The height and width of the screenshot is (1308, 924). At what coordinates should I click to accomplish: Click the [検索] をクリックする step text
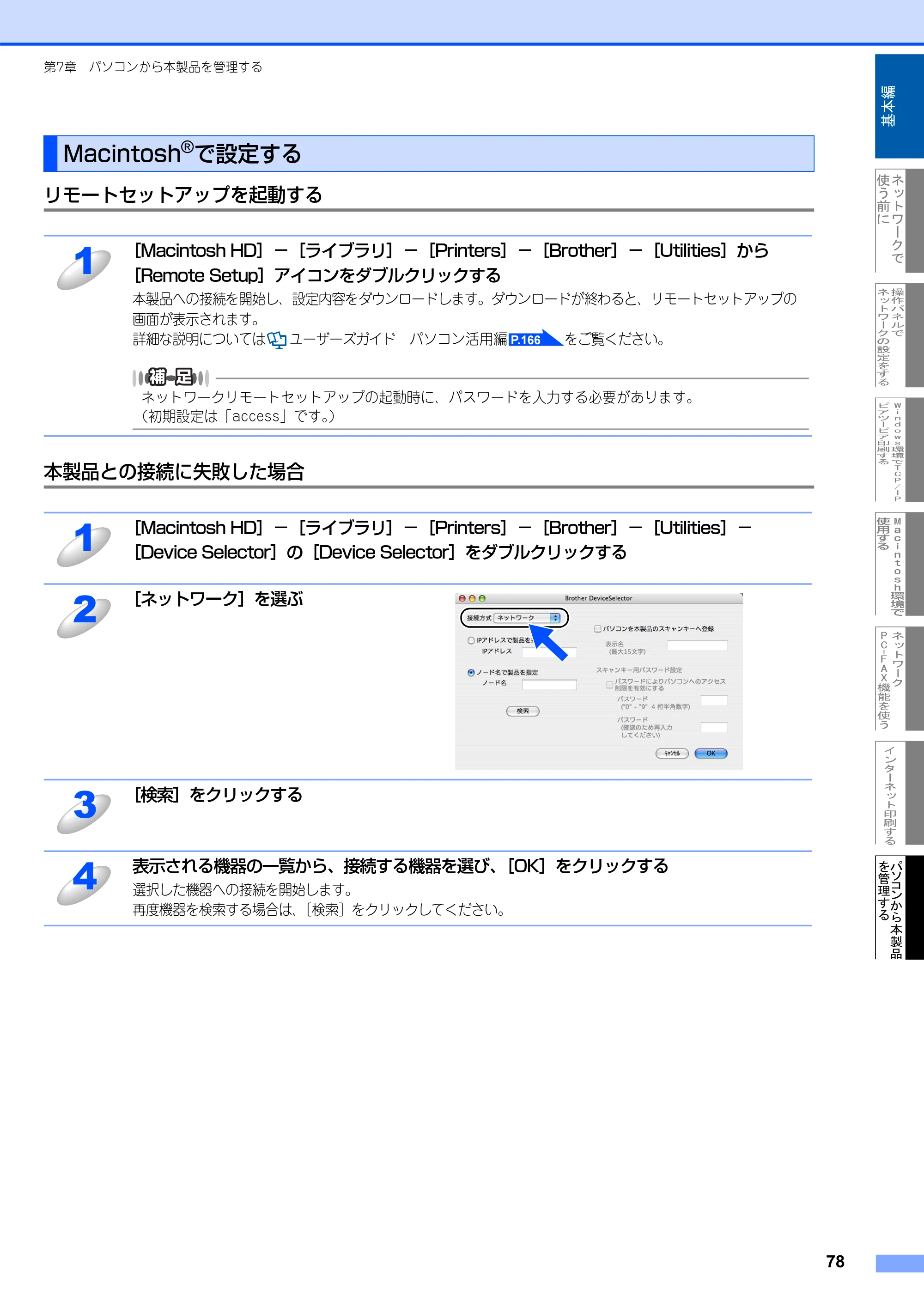coord(218,795)
